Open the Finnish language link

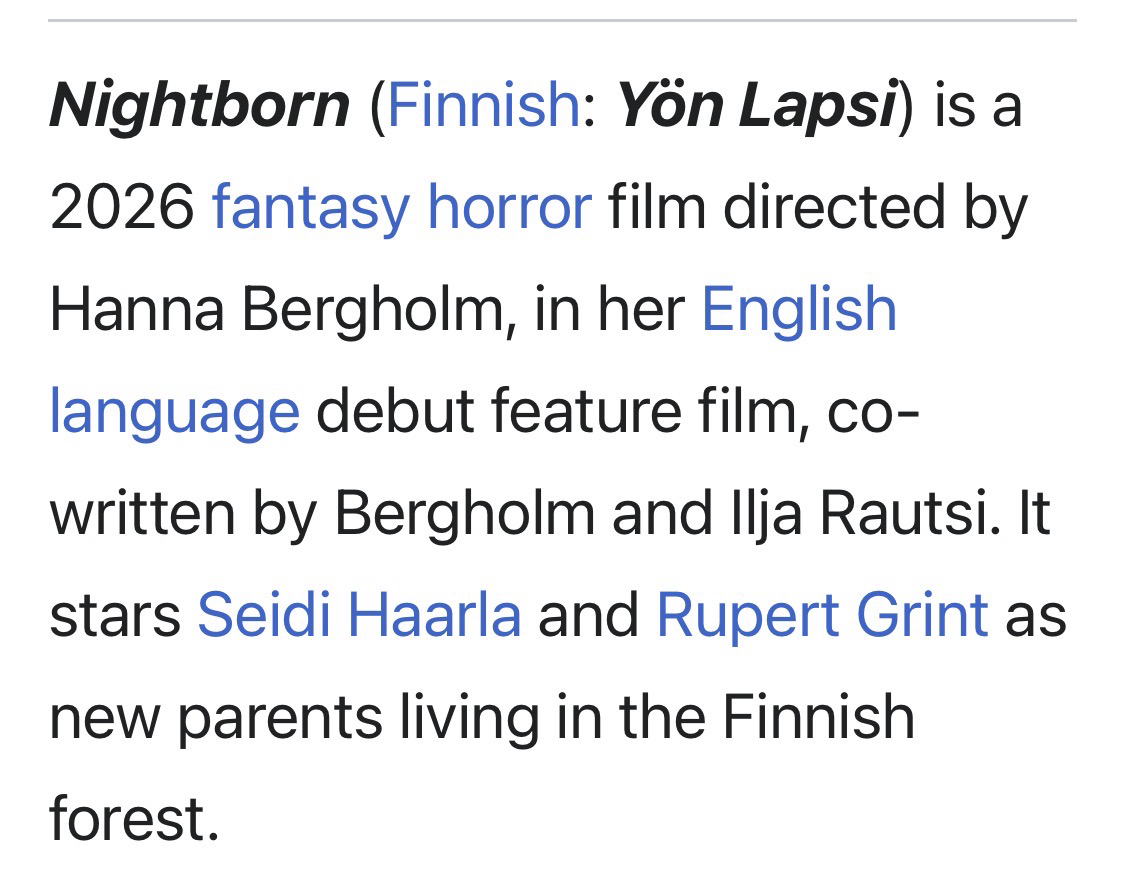482,105
